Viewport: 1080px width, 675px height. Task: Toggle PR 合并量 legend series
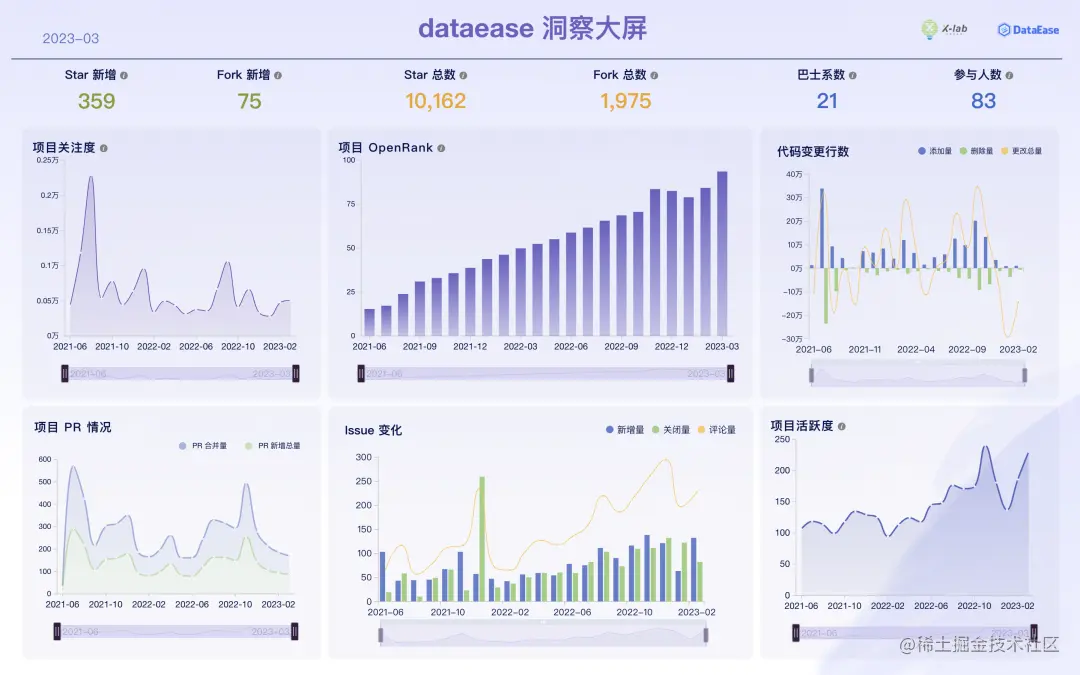click(x=202, y=446)
